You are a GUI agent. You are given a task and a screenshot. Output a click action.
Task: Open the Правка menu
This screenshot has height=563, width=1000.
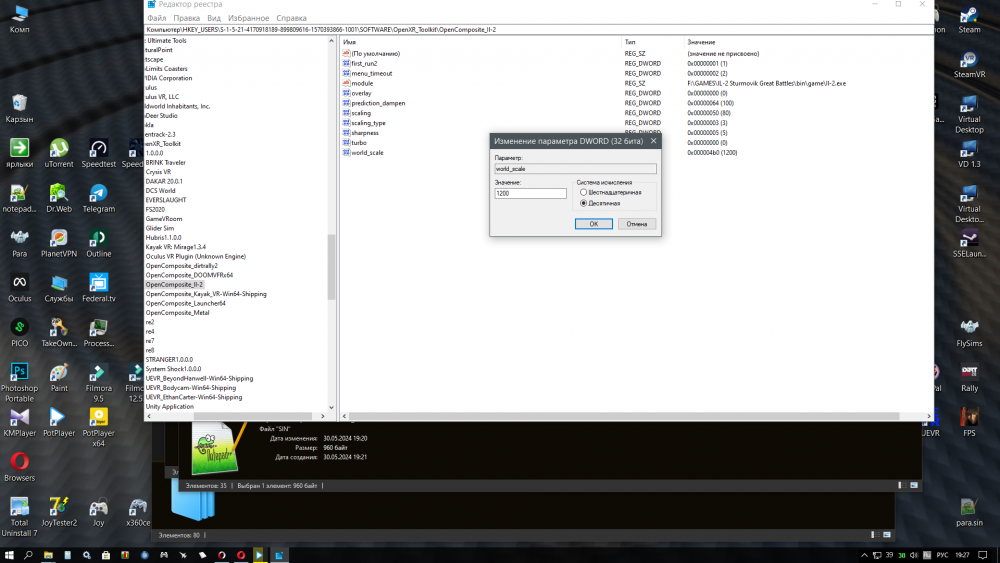pos(186,18)
